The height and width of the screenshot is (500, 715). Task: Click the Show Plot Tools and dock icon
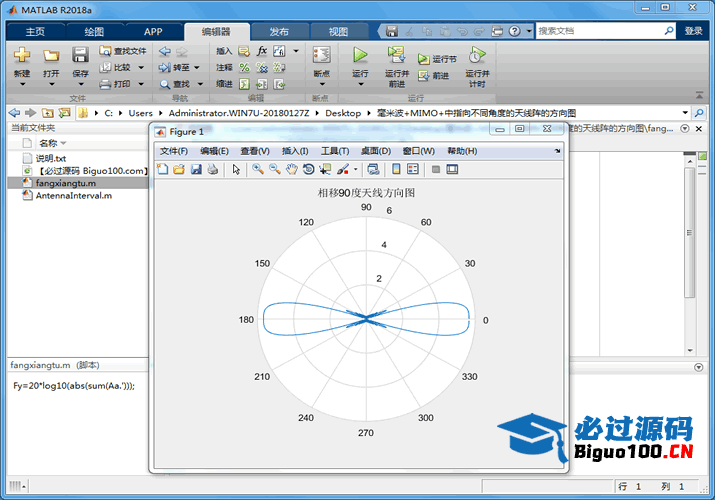point(452,169)
